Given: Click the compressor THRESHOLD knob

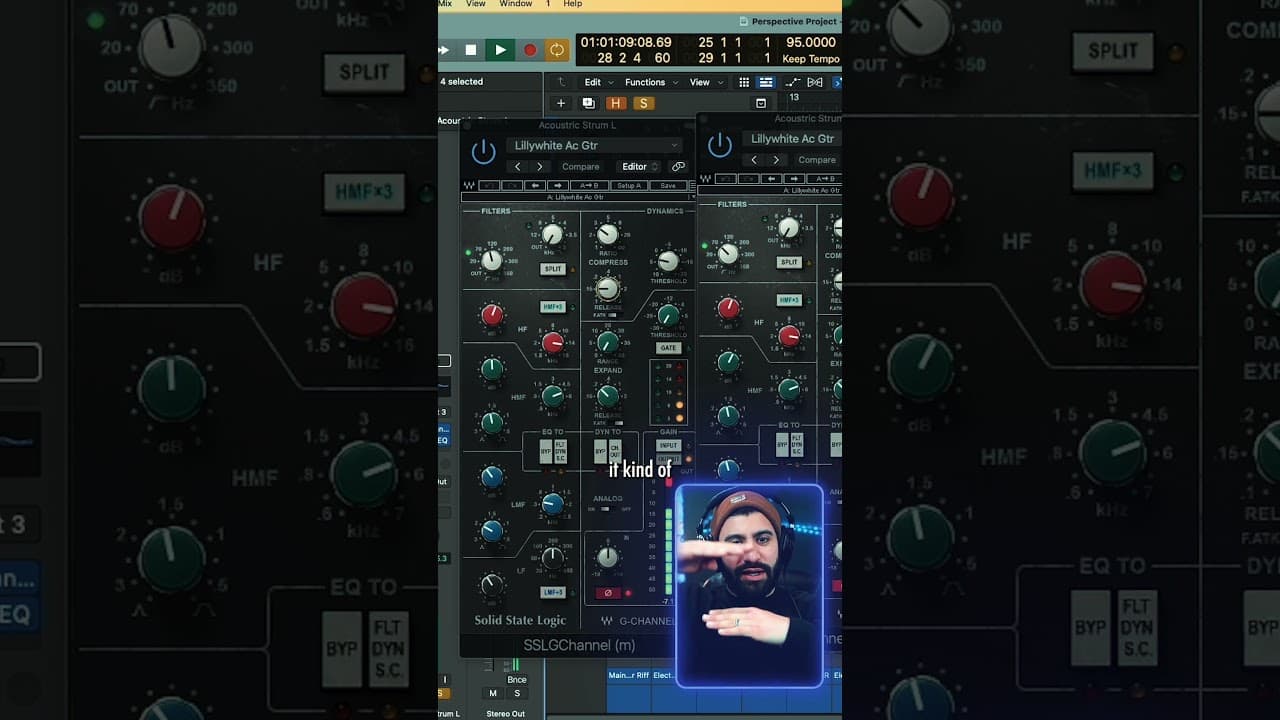Looking at the screenshot, I should point(668,262).
